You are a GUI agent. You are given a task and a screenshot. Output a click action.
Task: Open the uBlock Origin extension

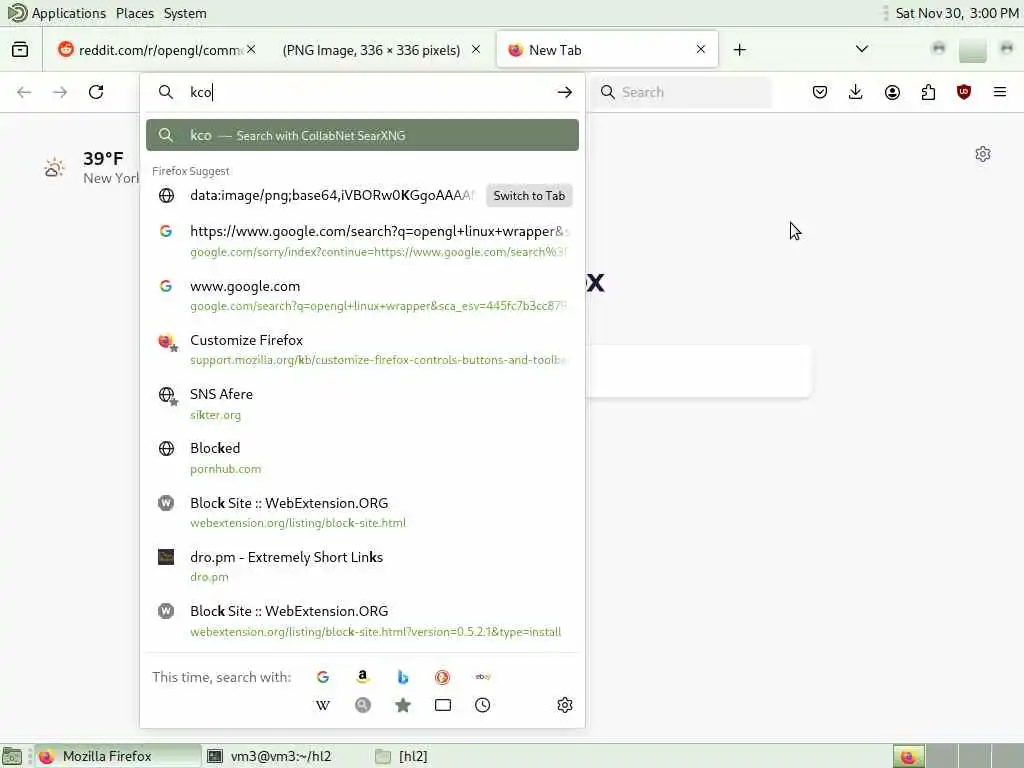(964, 92)
